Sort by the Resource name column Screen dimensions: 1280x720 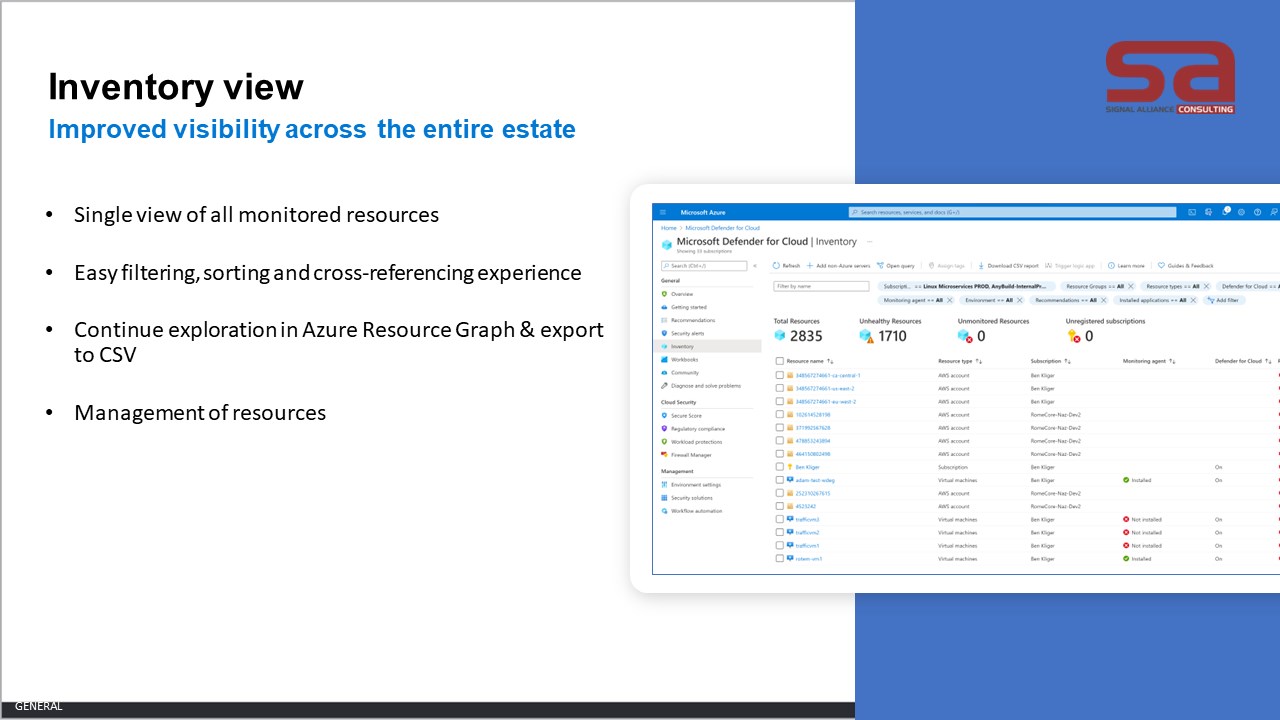(810, 361)
